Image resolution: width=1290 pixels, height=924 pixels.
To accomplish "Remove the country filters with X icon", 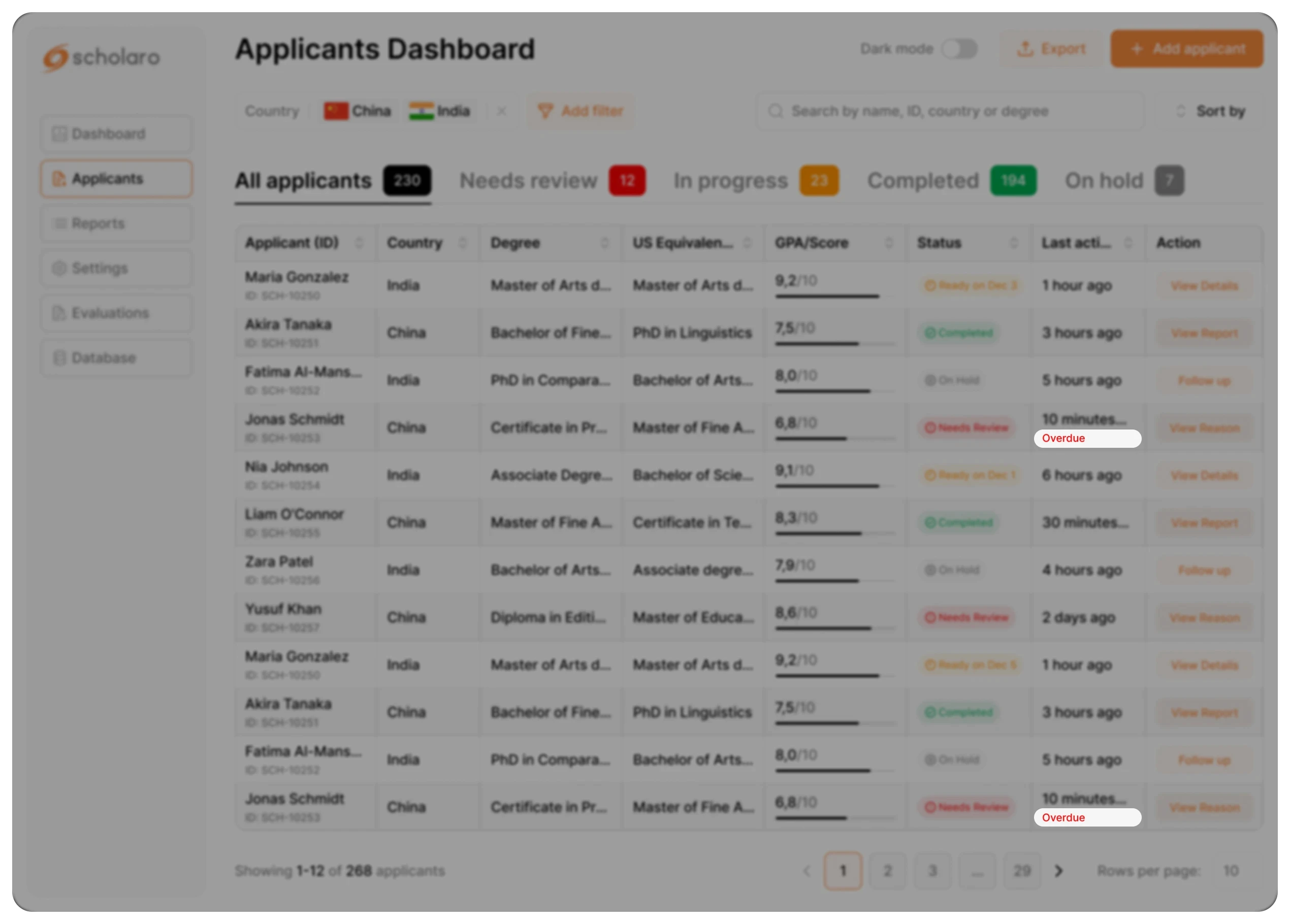I will click(x=501, y=111).
